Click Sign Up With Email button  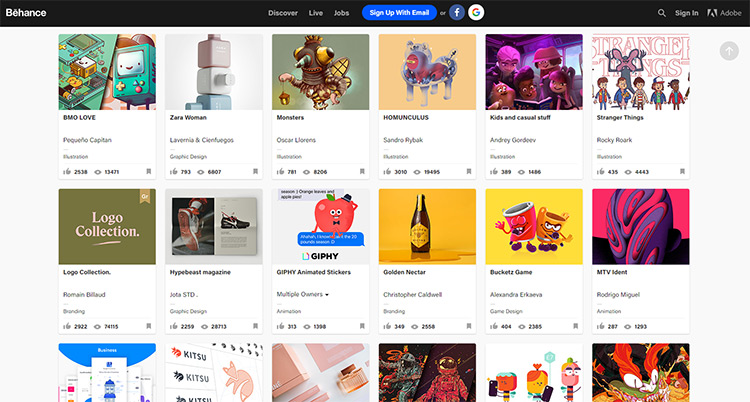tap(399, 12)
